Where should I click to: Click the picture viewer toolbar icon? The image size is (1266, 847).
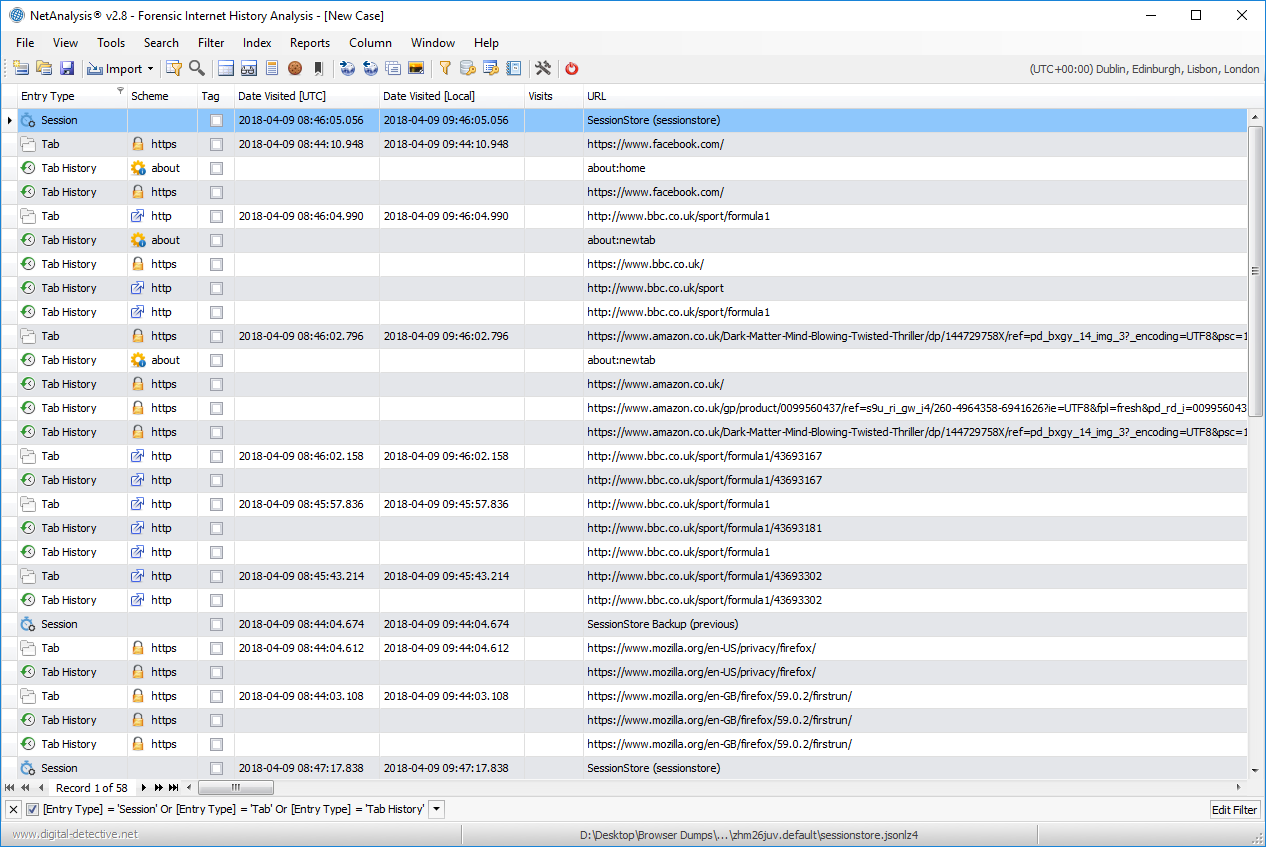pos(416,69)
